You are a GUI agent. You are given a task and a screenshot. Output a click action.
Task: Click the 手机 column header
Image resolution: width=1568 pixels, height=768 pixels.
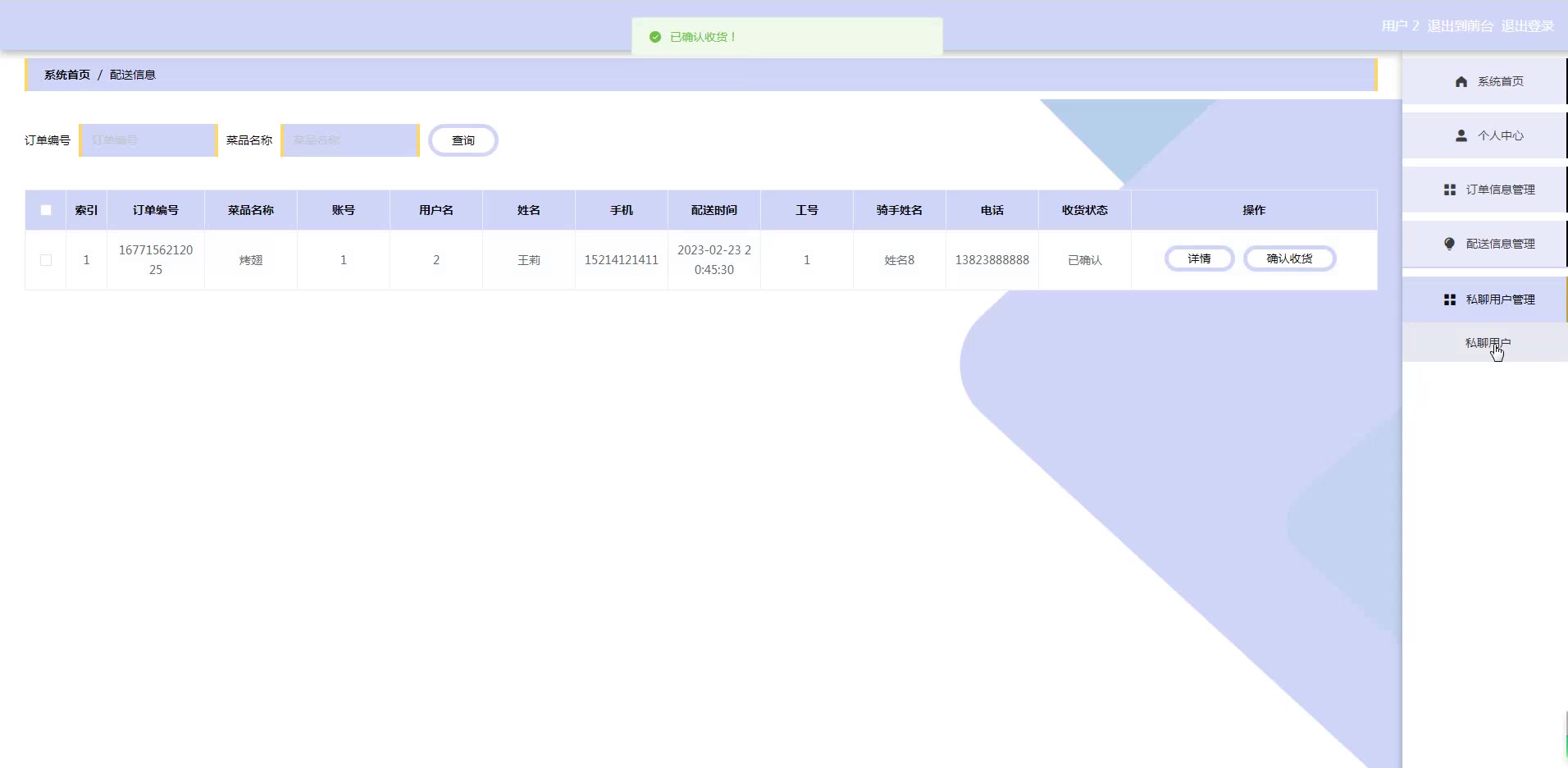pyautogui.click(x=622, y=210)
